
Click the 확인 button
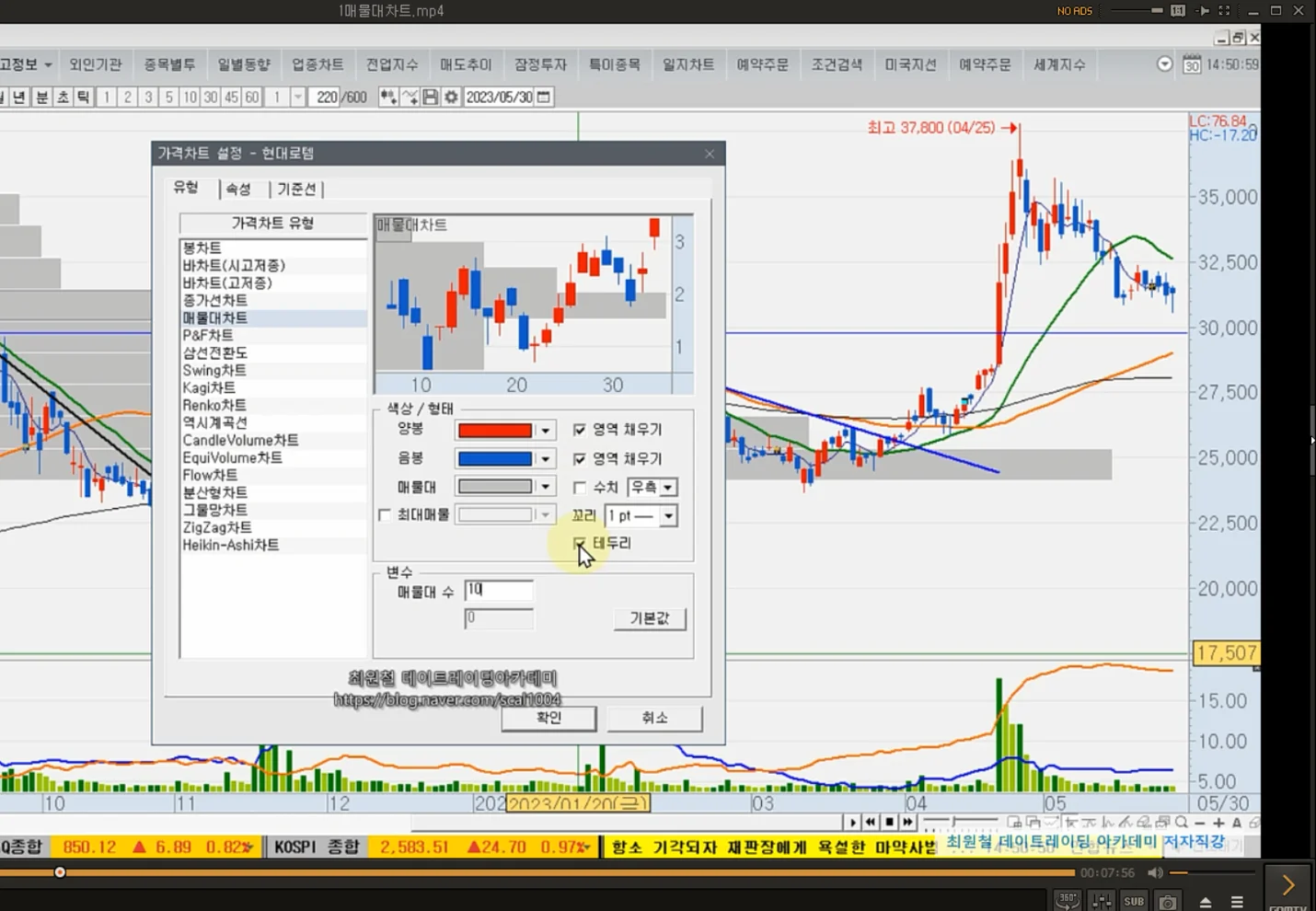(x=549, y=718)
